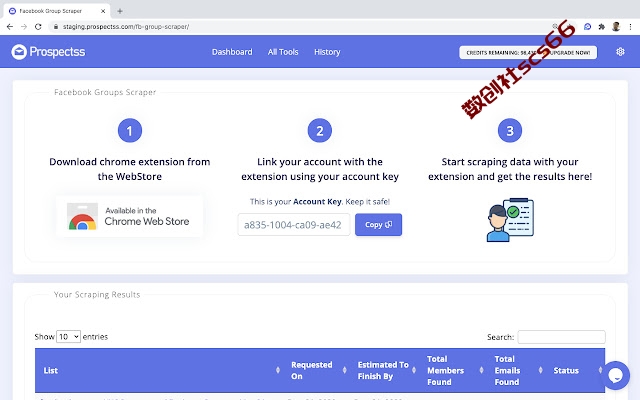640x400 pixels.
Task: Click 'Start scraping data with your extension' text
Action: (510, 169)
